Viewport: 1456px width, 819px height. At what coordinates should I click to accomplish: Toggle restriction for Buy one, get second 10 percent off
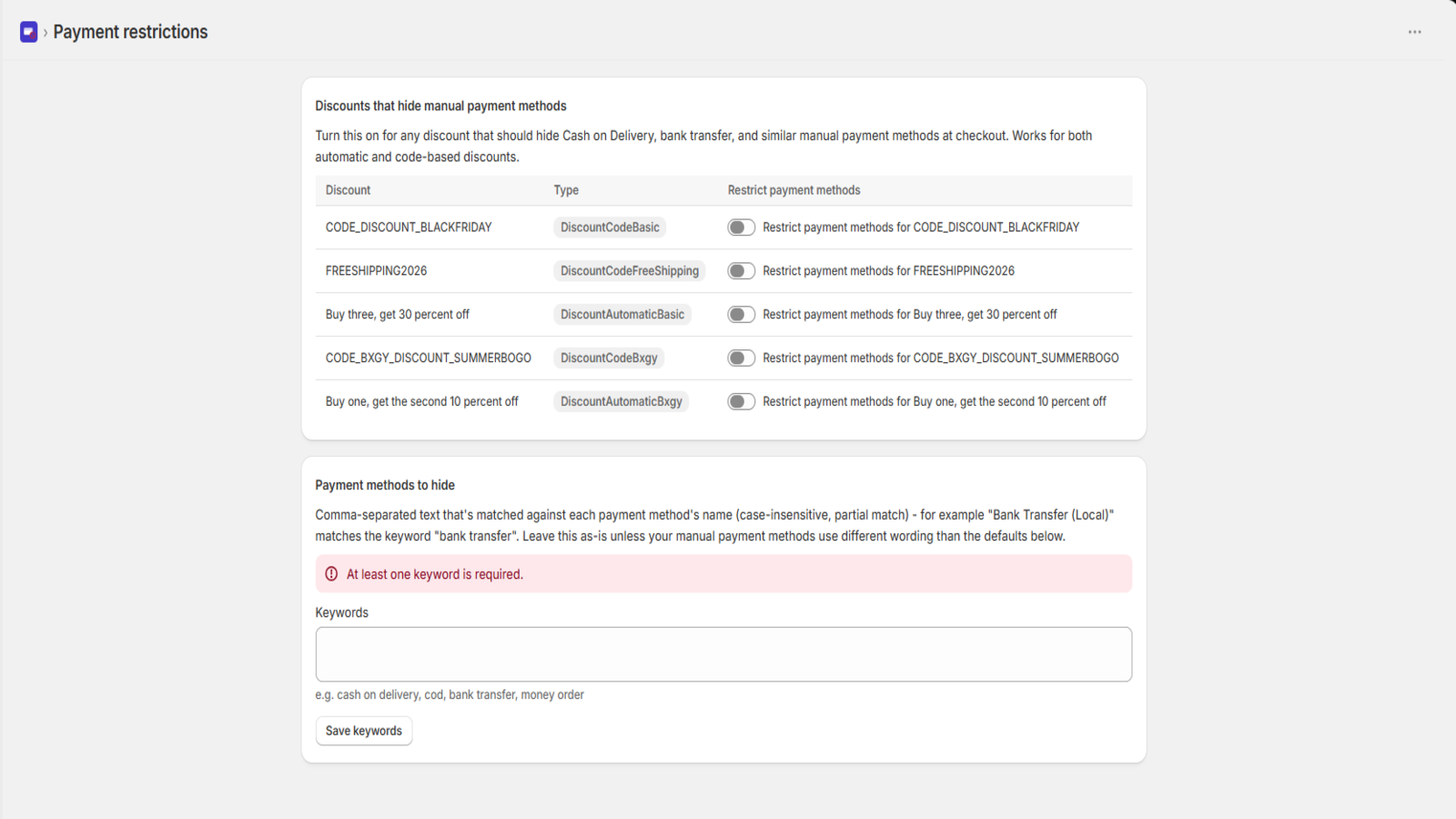coord(741,402)
